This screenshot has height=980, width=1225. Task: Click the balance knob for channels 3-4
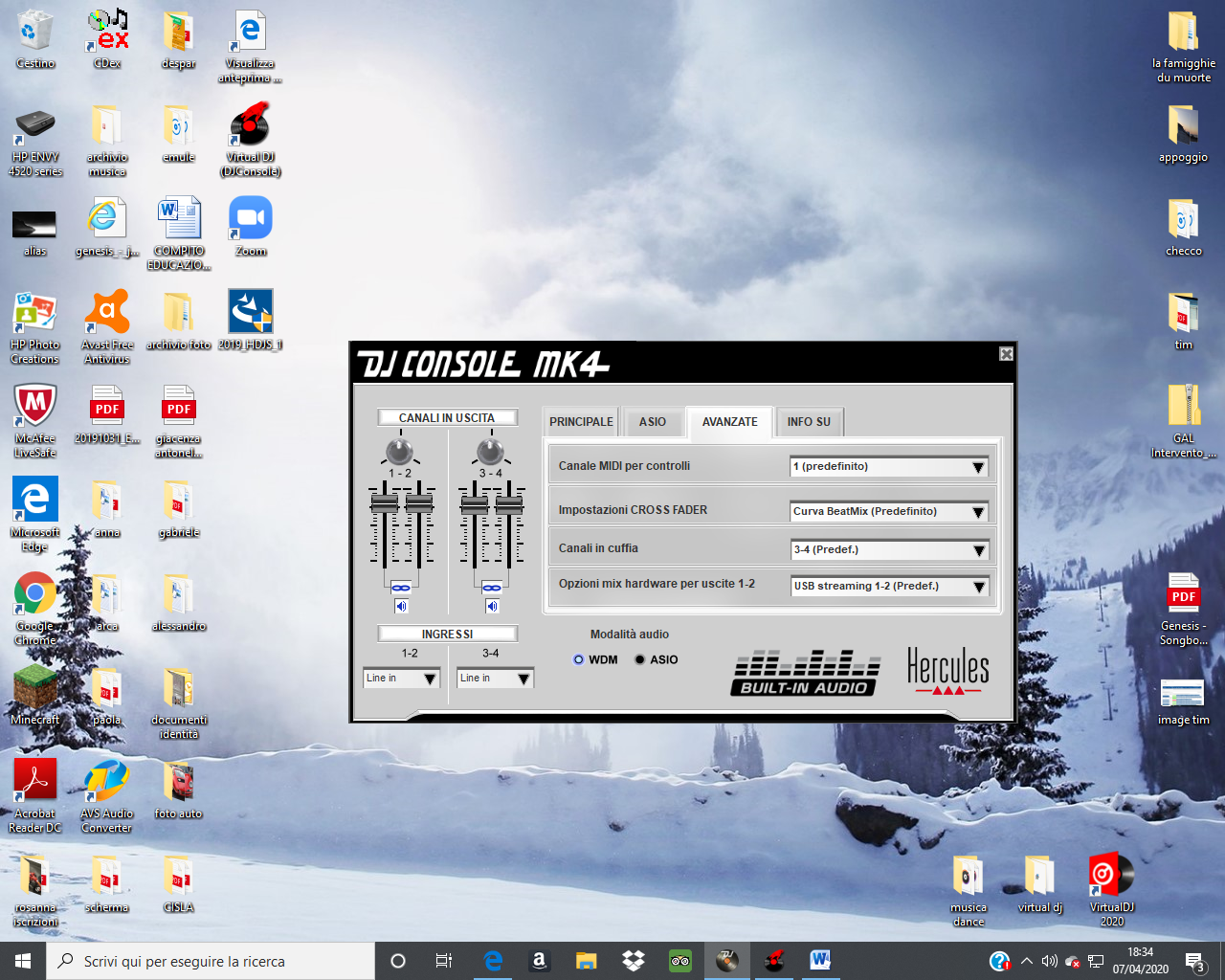(490, 451)
